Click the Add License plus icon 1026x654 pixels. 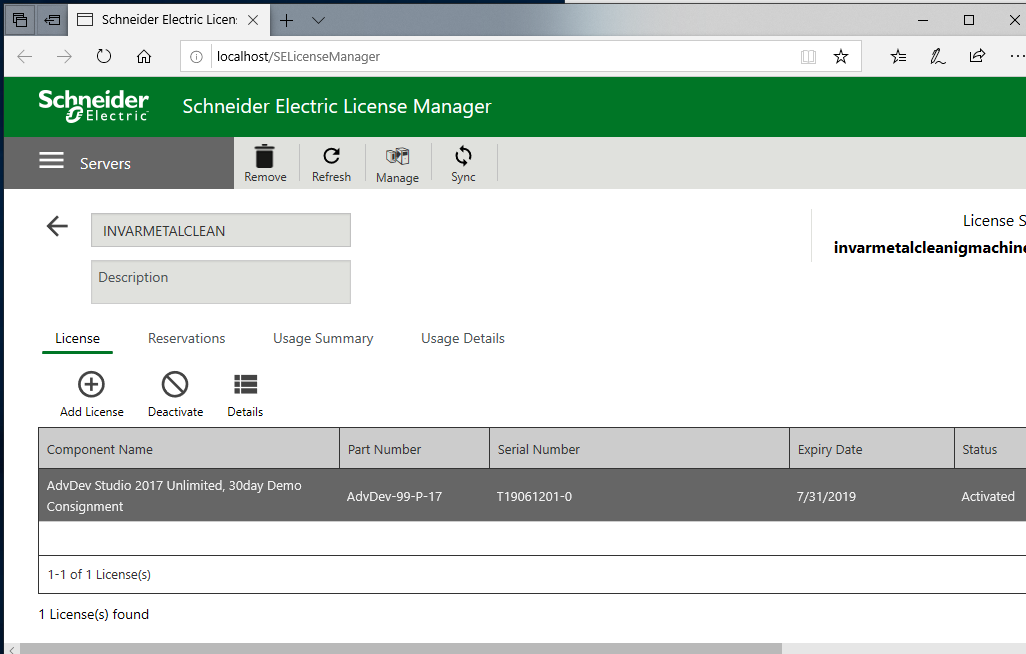[x=92, y=384]
